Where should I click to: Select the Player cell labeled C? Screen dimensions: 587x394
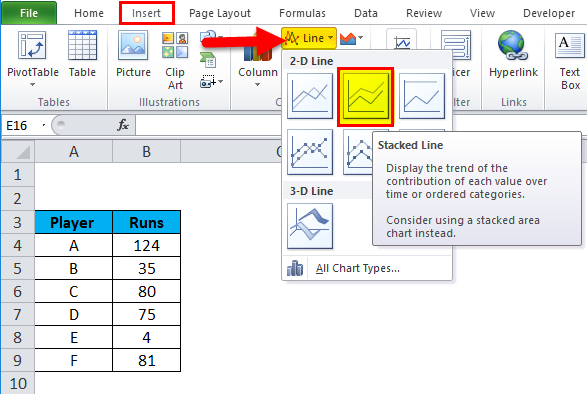[x=73, y=291]
